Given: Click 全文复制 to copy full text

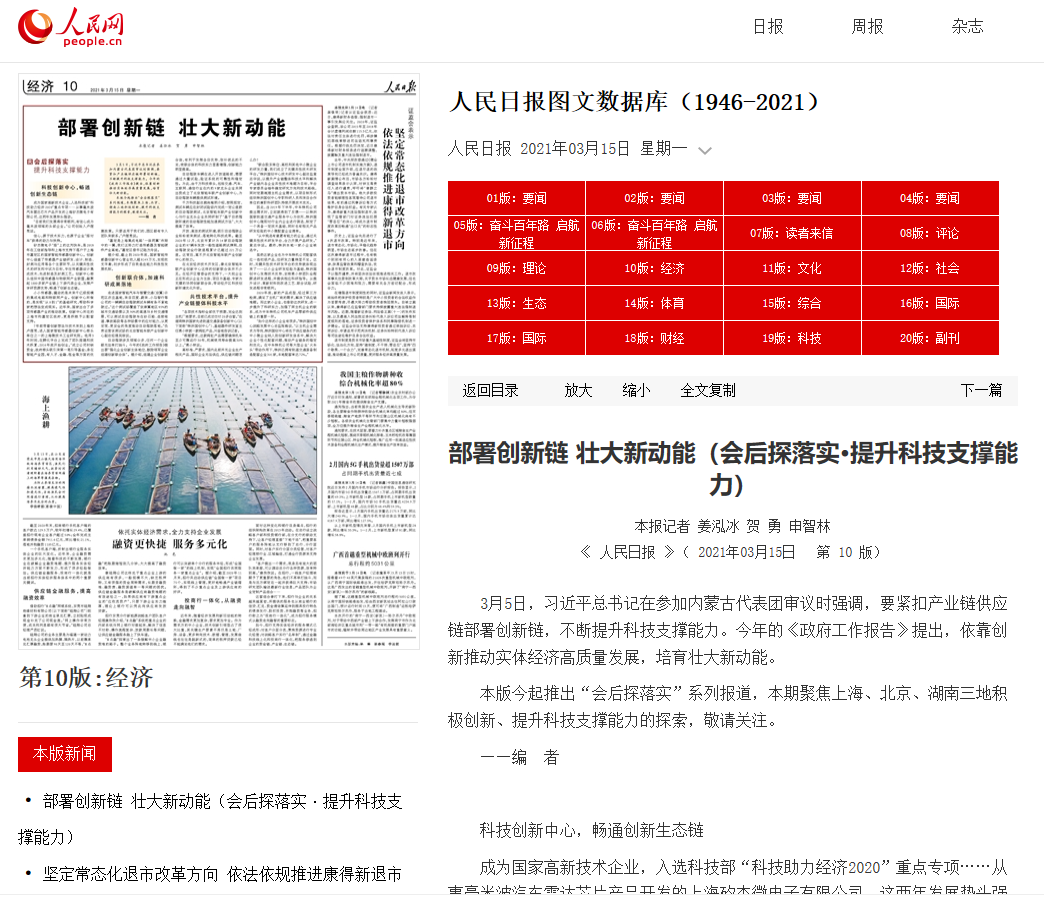Looking at the screenshot, I should (x=708, y=391).
